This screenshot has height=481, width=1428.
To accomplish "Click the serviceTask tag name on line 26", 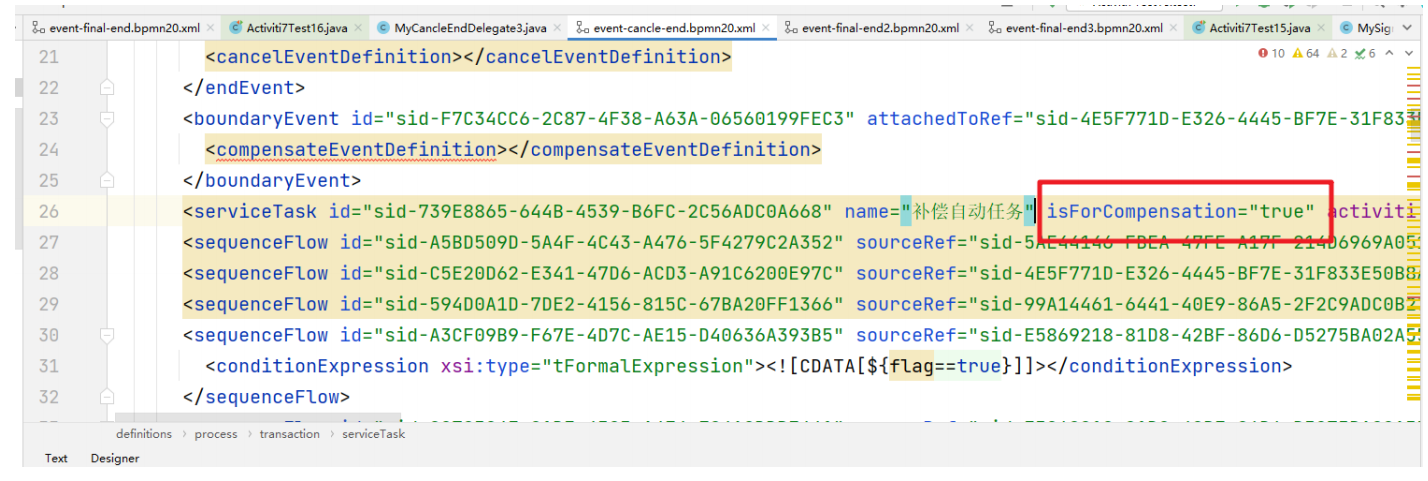I will (x=255, y=212).
